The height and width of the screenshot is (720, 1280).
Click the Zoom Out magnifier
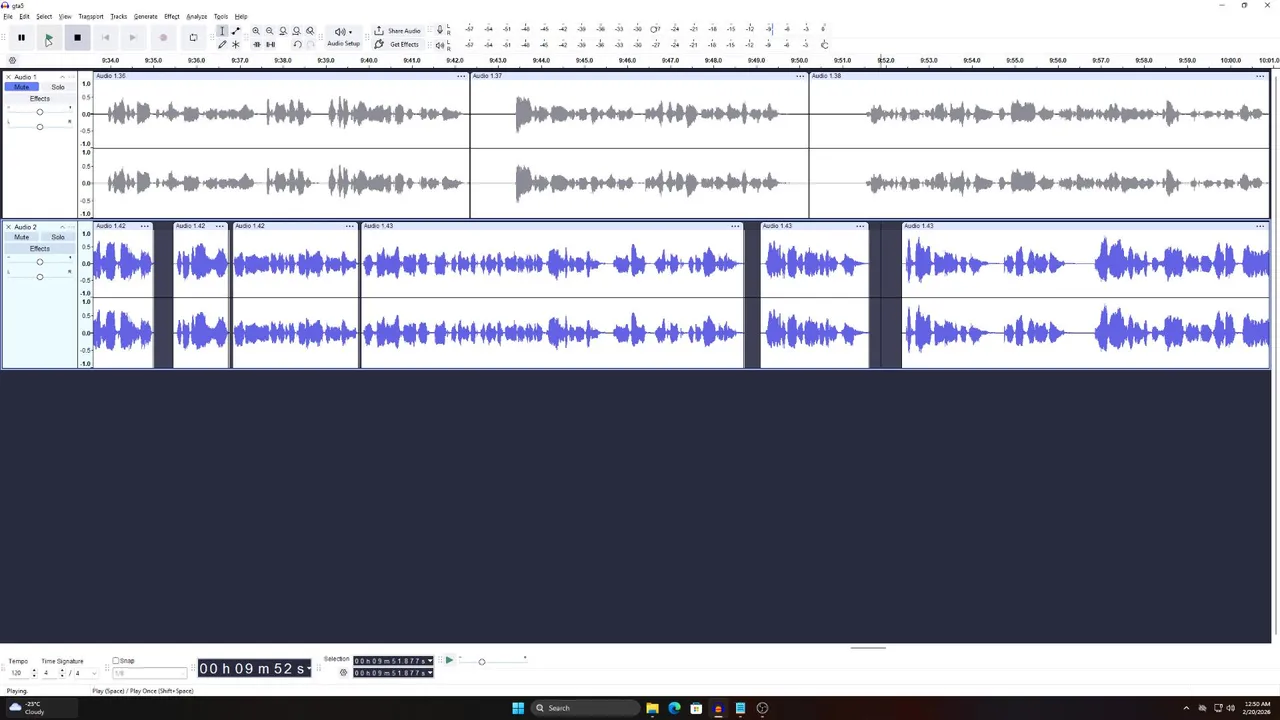269,31
